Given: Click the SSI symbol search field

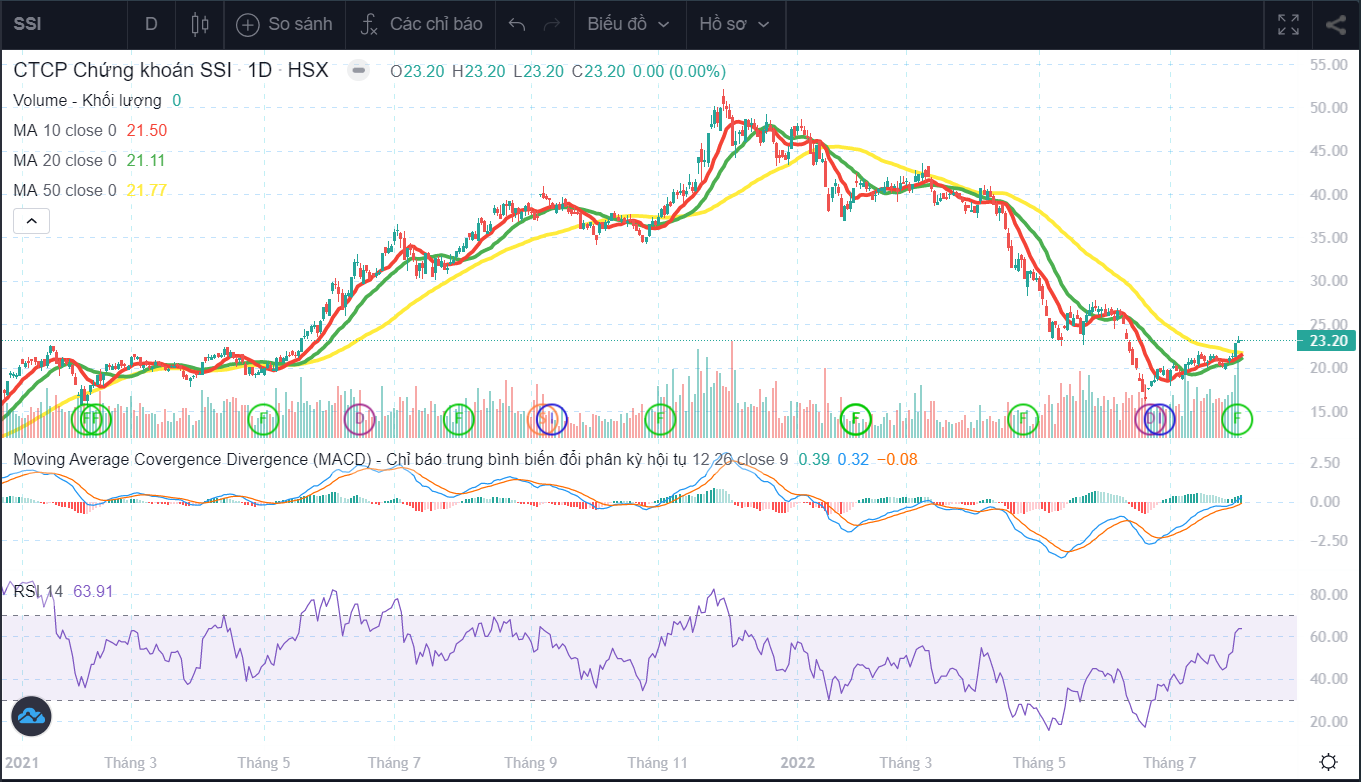Looking at the screenshot, I should coord(62,24).
